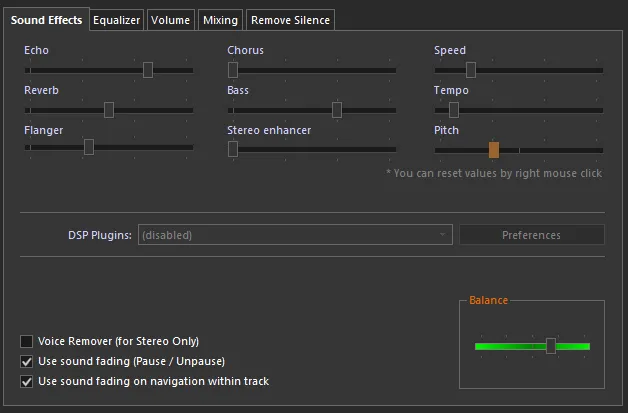Screen dimensions: 628x413
Task: Click the Flanger label
Action: coord(43,131)
